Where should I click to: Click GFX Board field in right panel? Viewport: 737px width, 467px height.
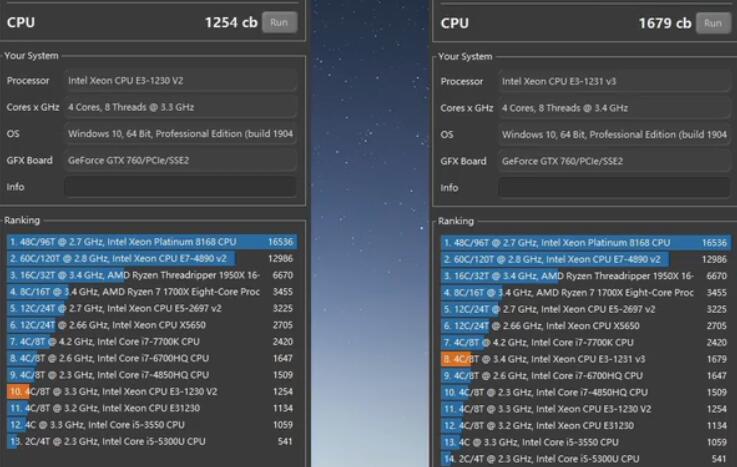click(x=614, y=161)
